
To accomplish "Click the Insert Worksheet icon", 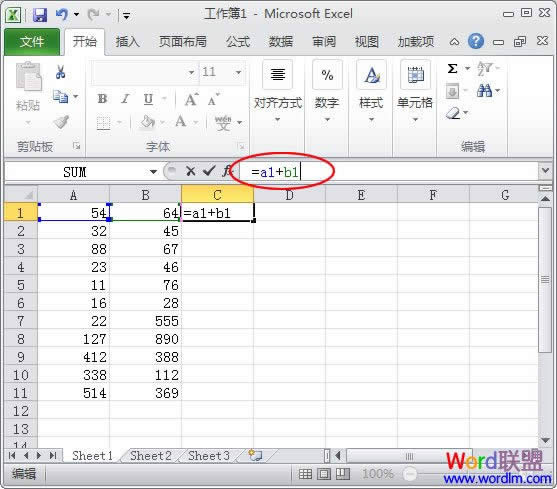I will (255, 455).
